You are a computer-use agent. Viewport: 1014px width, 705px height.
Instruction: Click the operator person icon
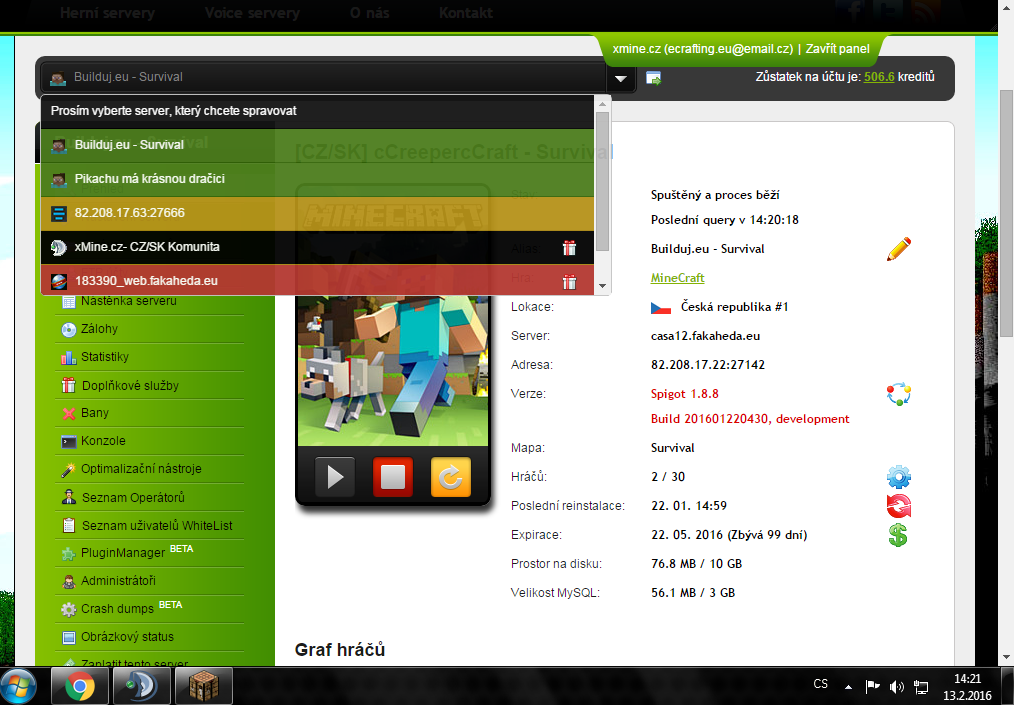[x=69, y=497]
